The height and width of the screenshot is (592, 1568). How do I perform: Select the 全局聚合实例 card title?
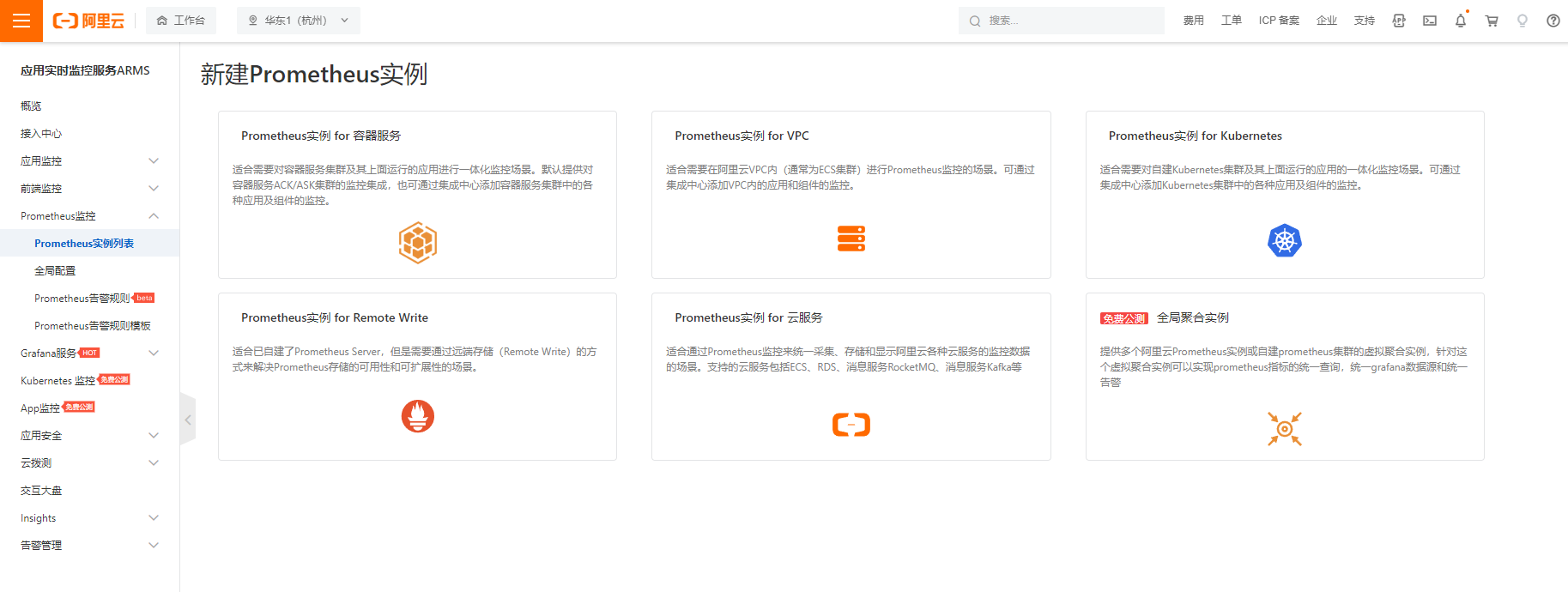(1193, 317)
